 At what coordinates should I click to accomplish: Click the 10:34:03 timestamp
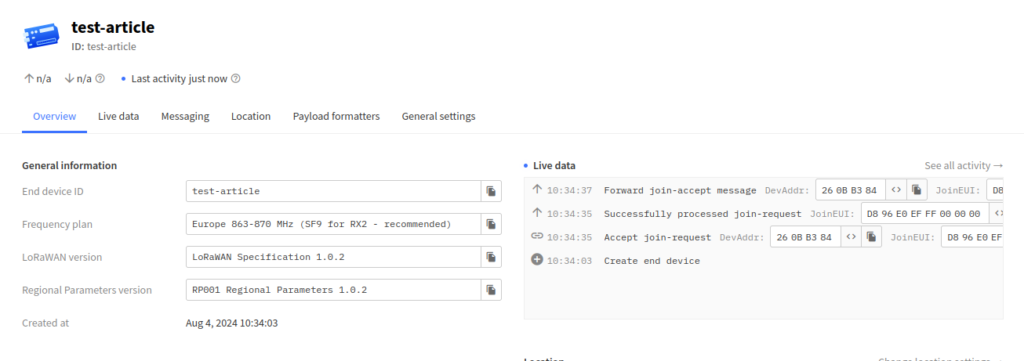click(569, 260)
